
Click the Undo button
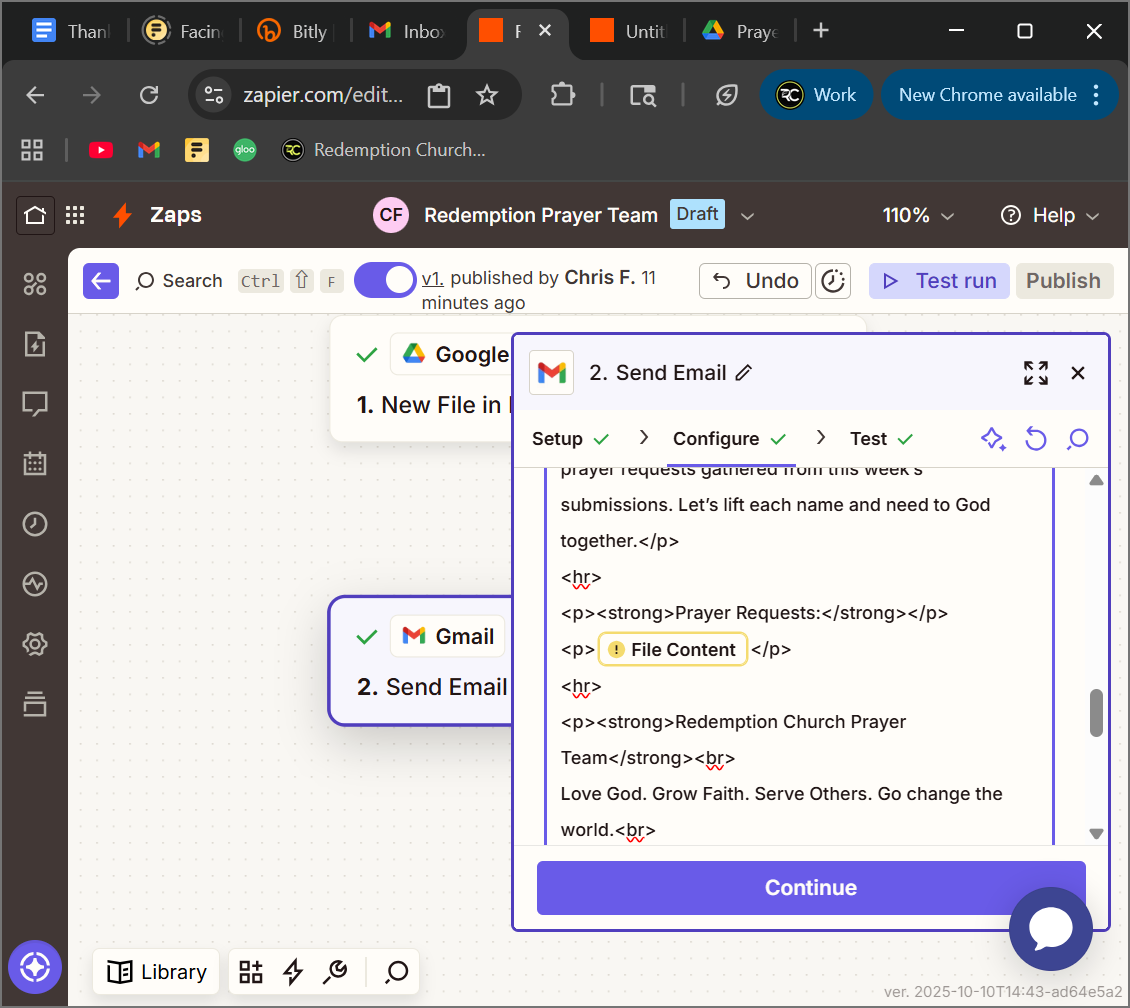coord(754,281)
